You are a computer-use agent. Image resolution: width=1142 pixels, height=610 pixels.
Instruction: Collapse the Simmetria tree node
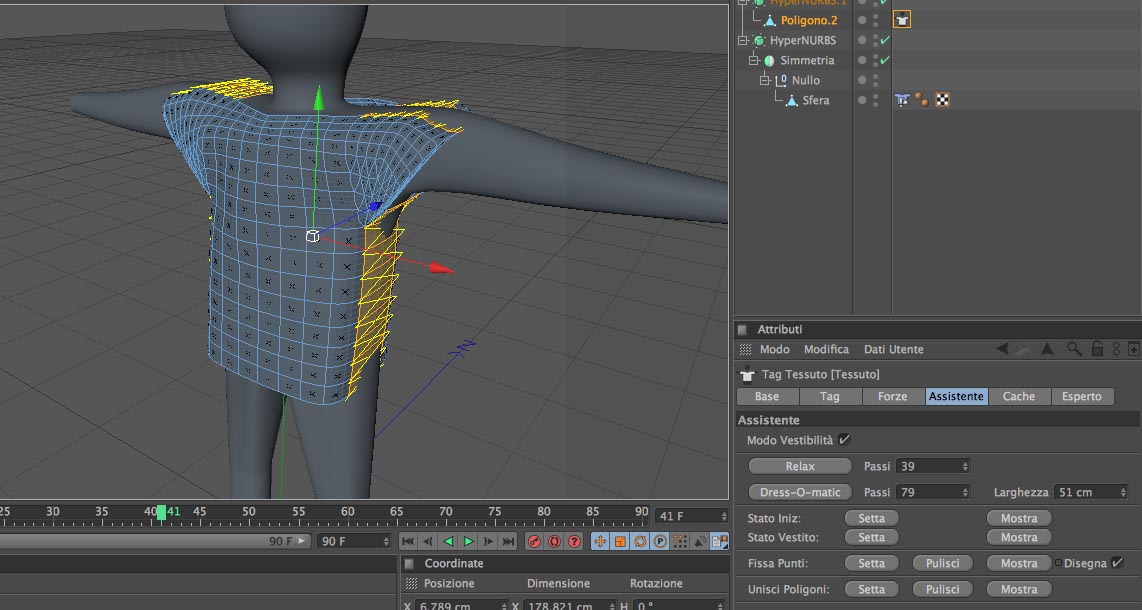tap(754, 60)
